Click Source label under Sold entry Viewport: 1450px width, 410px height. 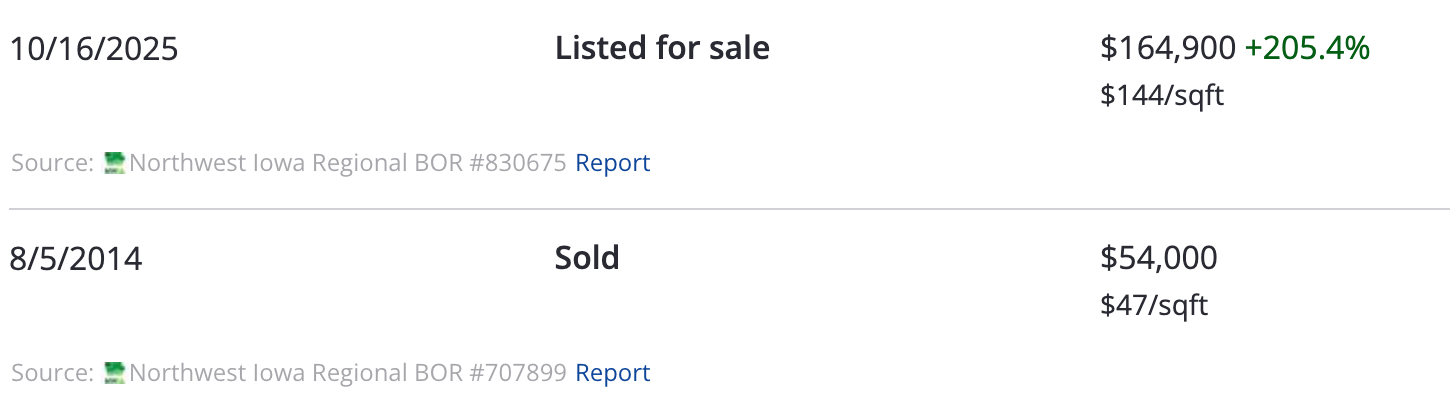coord(53,373)
